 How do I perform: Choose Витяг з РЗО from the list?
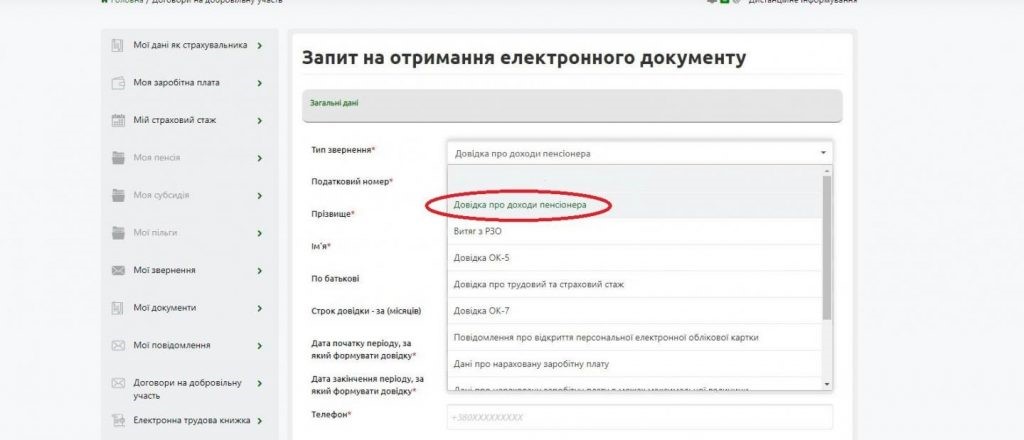click(478, 231)
